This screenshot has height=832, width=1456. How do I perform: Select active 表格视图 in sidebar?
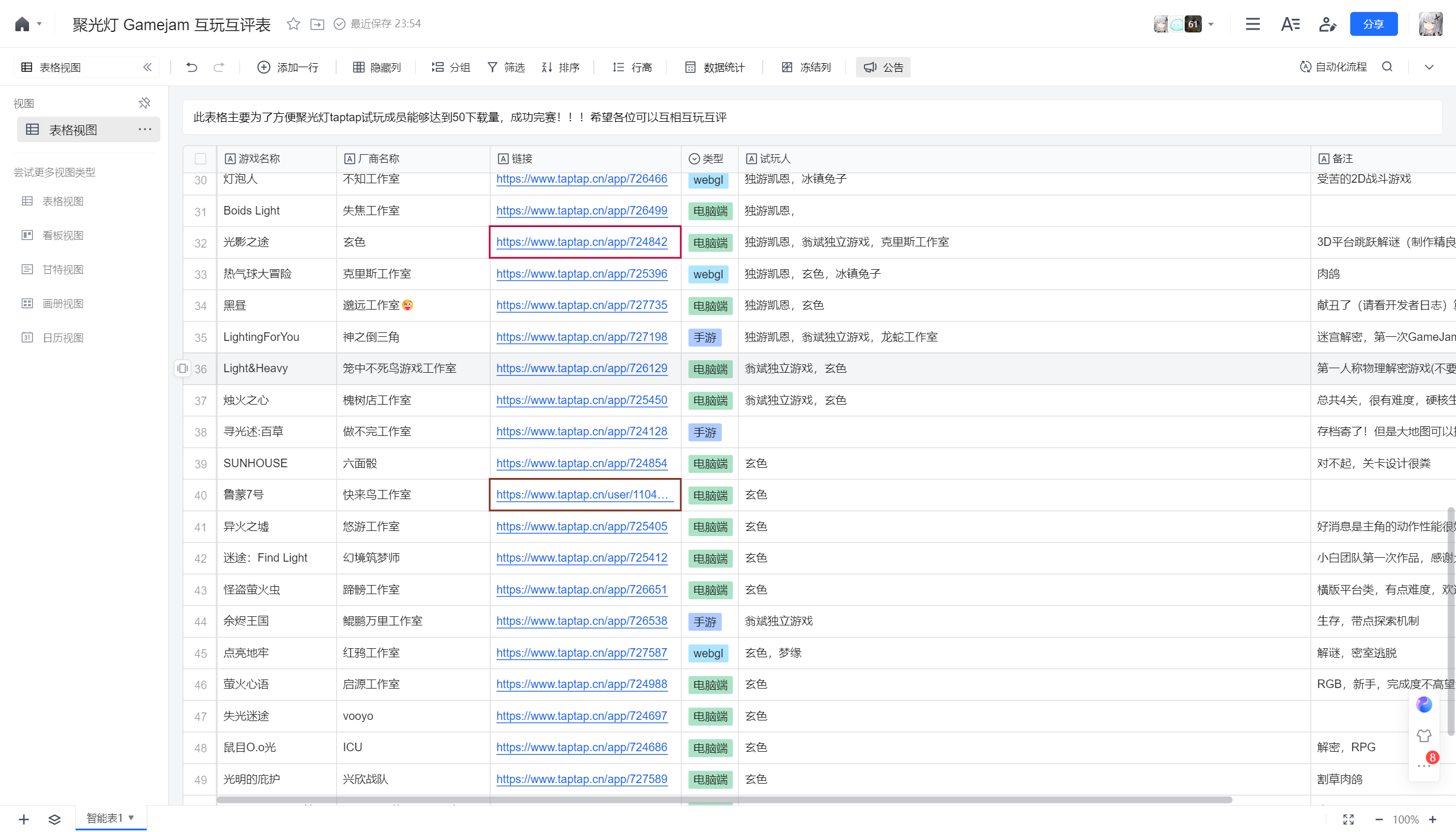[89, 130]
